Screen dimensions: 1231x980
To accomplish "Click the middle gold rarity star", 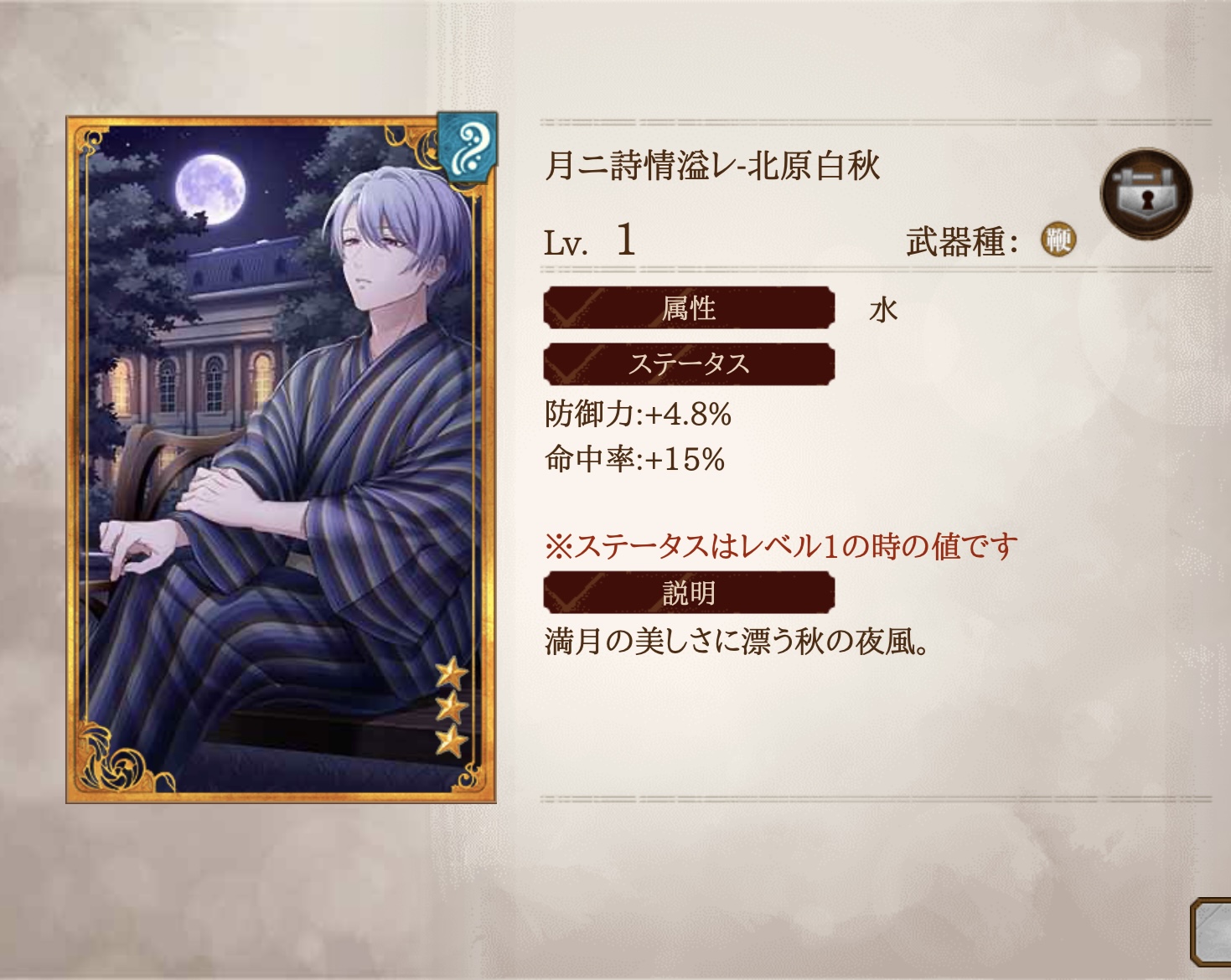I will 452,707.
